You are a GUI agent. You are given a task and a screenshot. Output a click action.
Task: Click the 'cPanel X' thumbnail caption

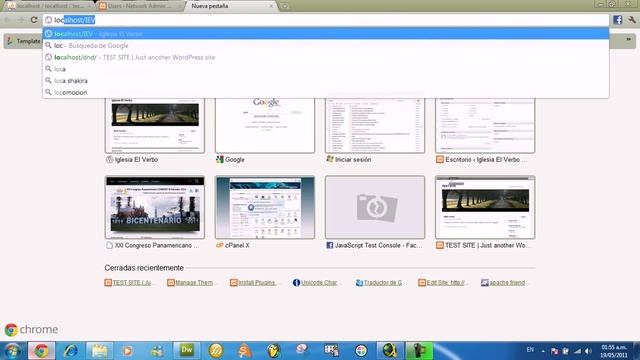tap(237, 245)
